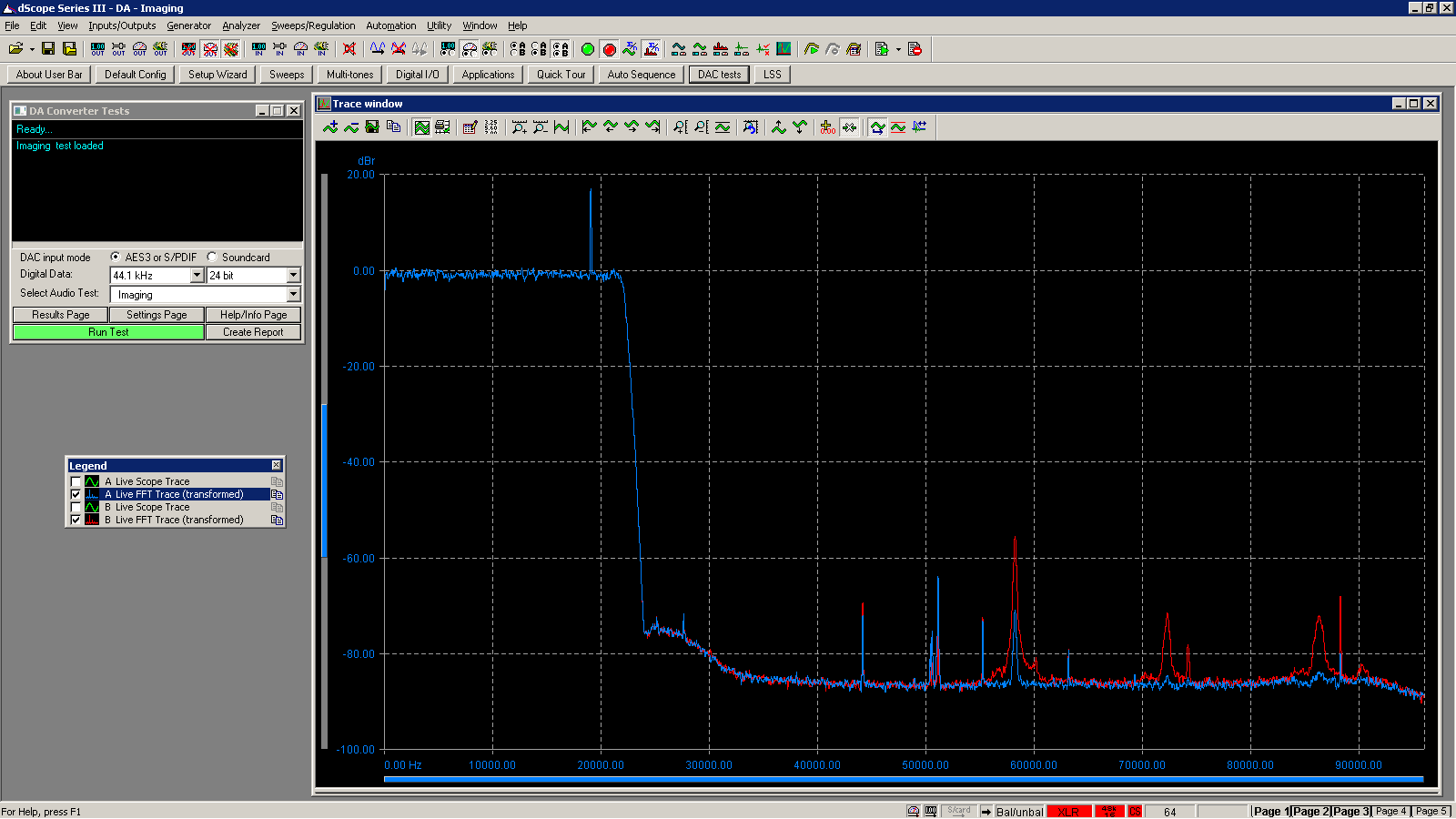Image resolution: width=1456 pixels, height=819 pixels.
Task: Open the Generator menu
Action: [188, 25]
